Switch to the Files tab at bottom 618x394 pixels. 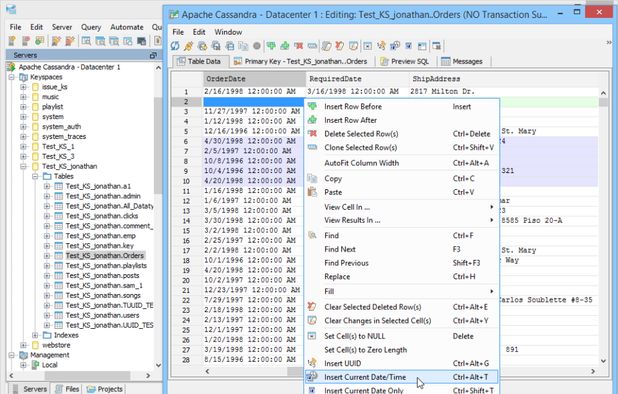(x=67, y=389)
